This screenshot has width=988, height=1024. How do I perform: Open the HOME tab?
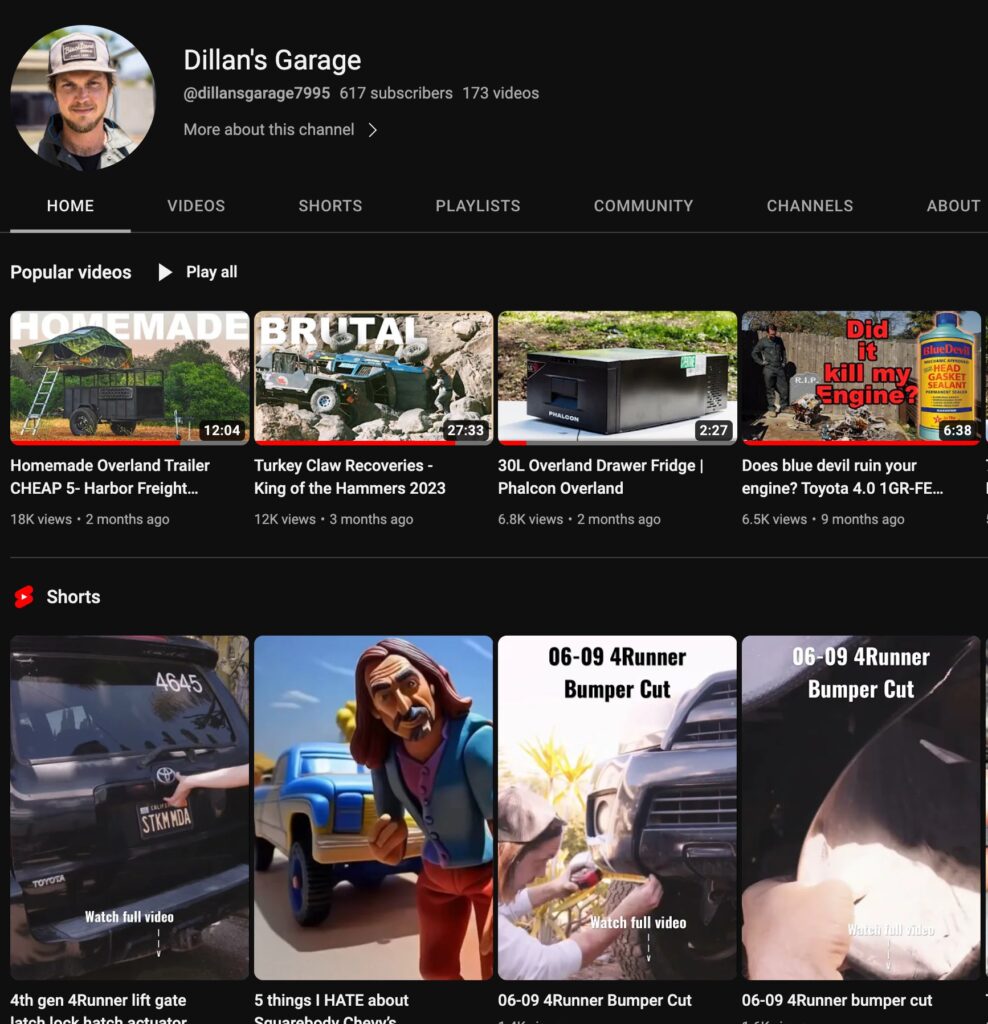tap(71, 206)
